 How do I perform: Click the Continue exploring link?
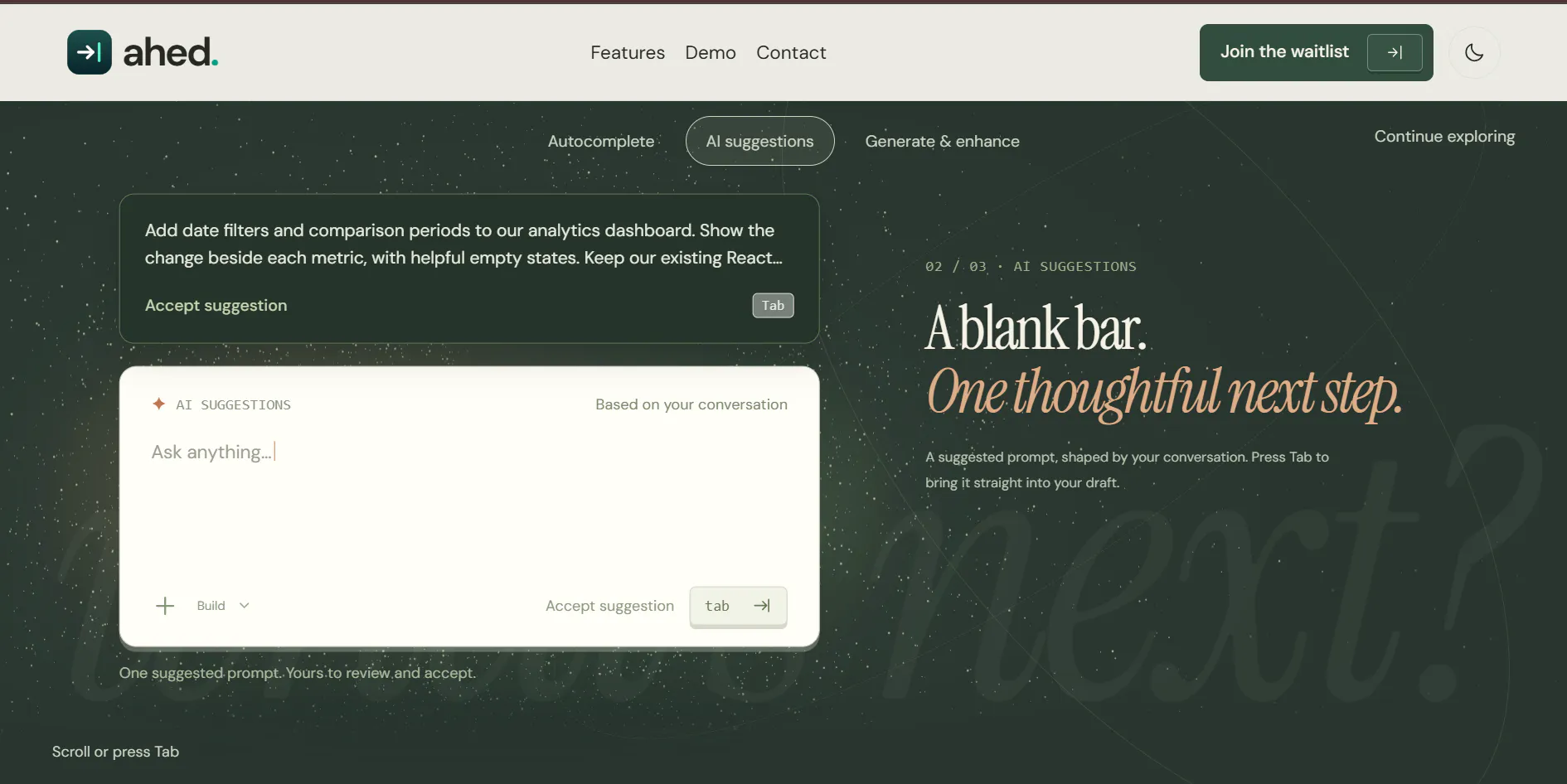pos(1444,137)
